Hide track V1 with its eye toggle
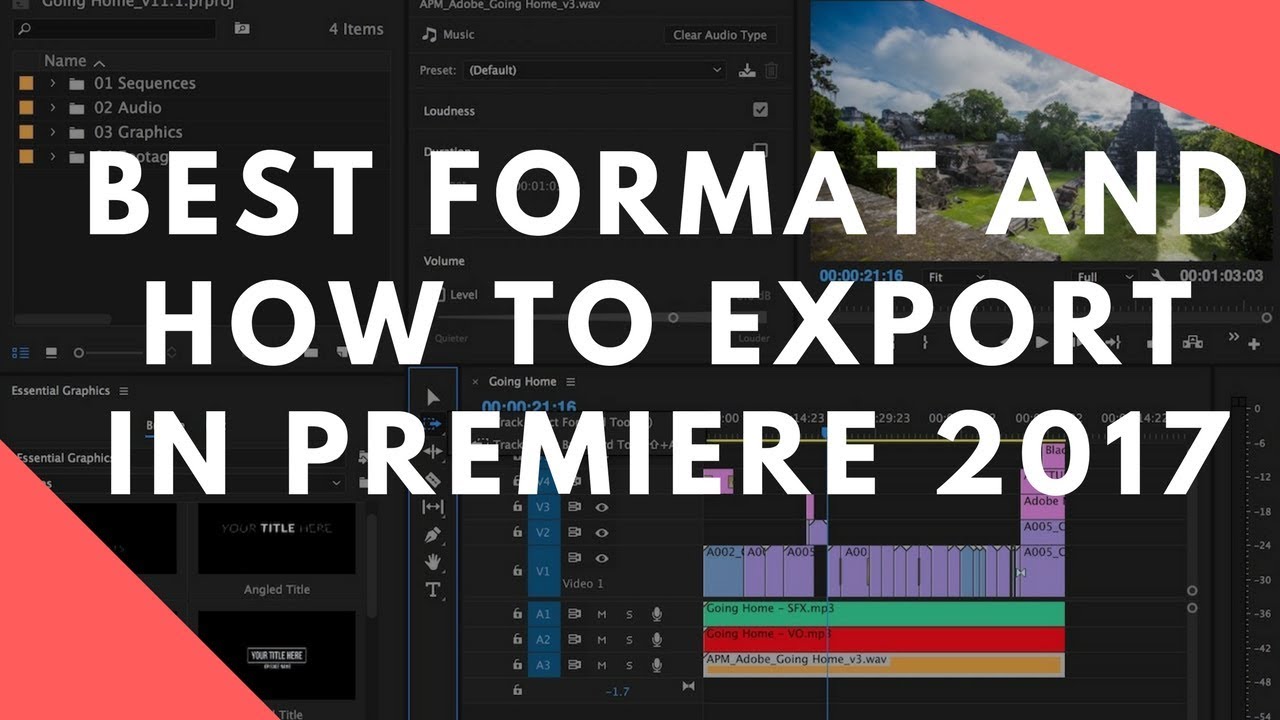 coord(602,558)
